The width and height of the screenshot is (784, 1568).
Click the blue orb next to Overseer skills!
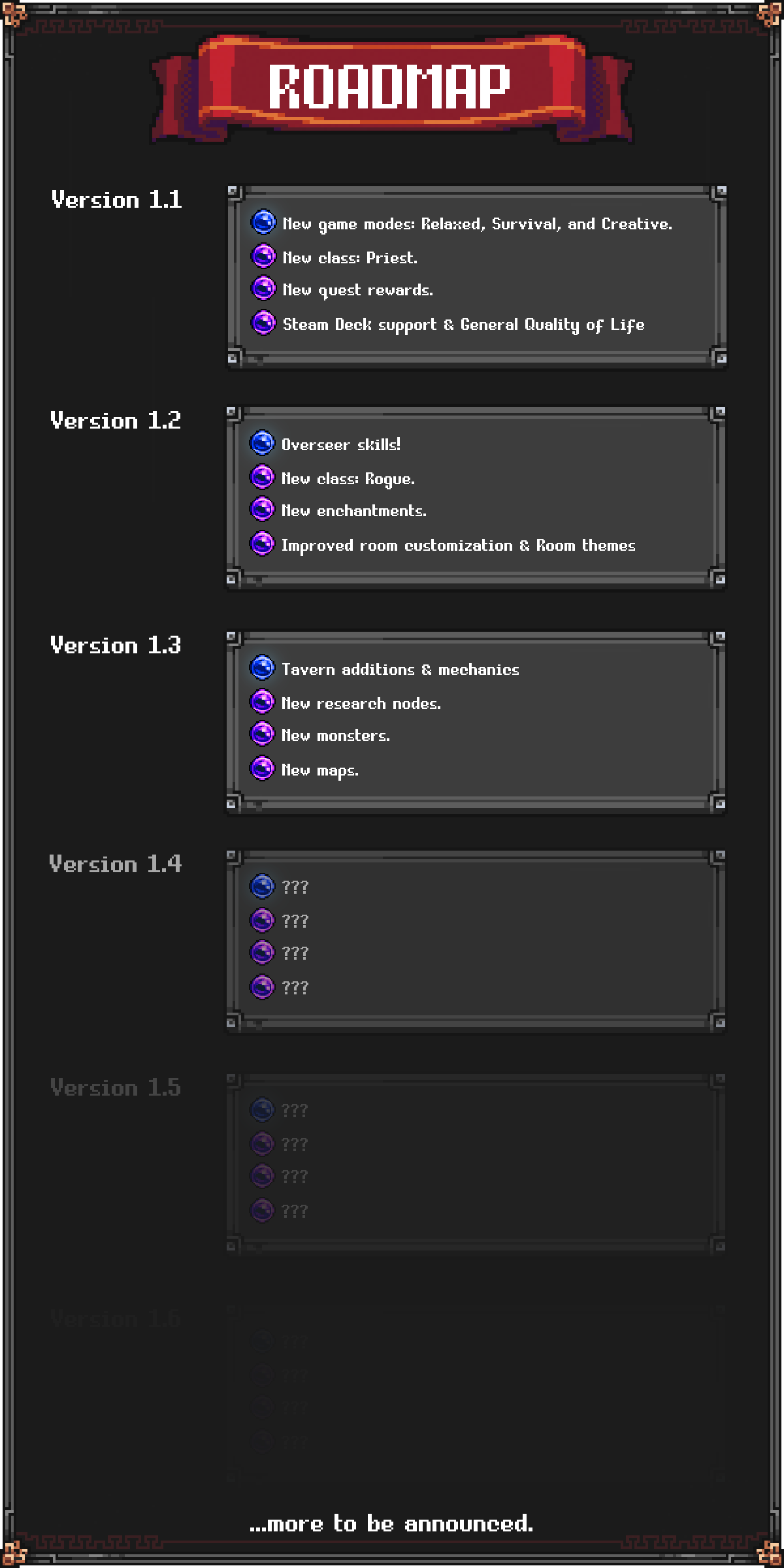pyautogui.click(x=262, y=443)
